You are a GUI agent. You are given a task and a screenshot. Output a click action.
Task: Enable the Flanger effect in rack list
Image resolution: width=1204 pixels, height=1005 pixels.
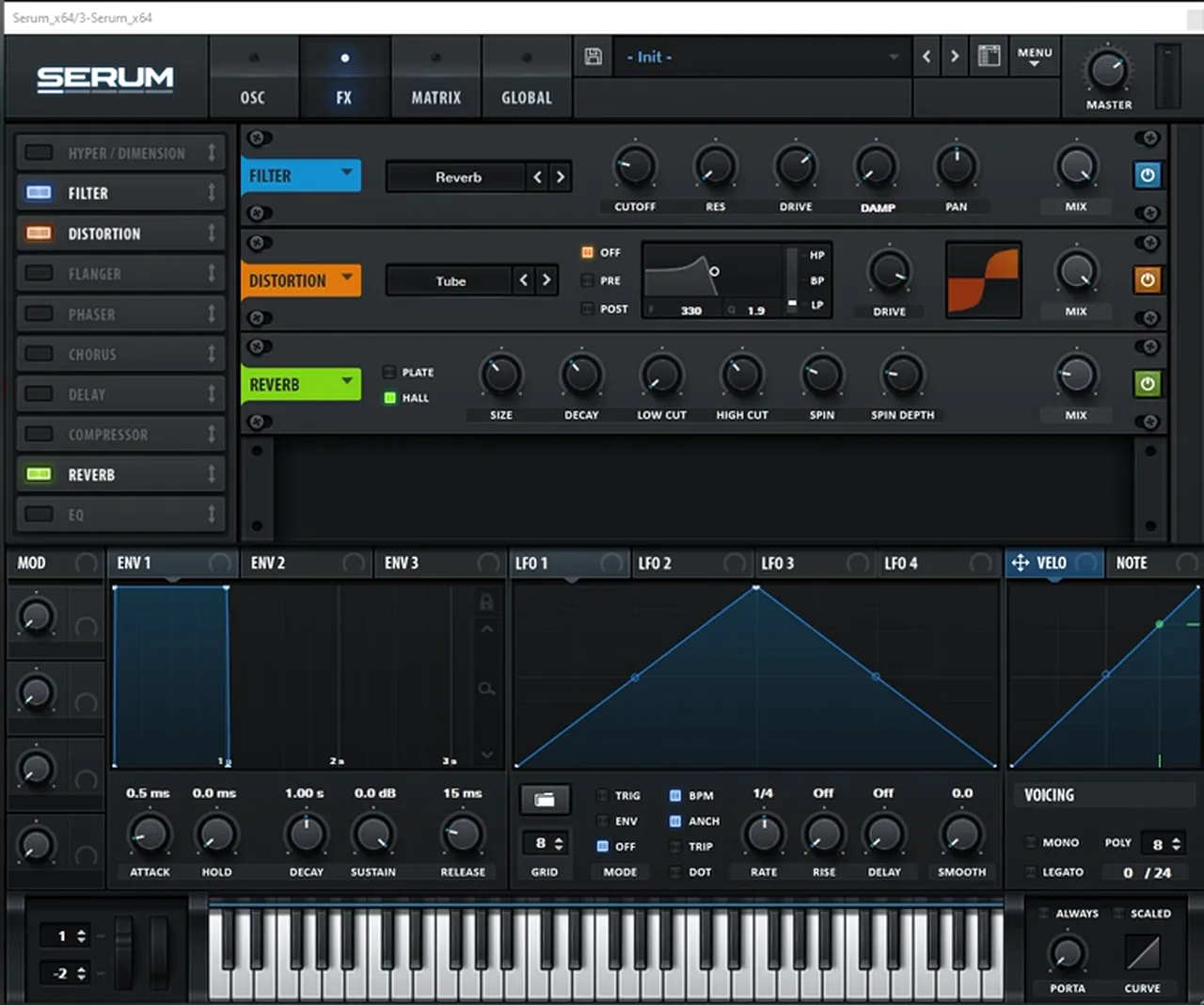pos(39,273)
